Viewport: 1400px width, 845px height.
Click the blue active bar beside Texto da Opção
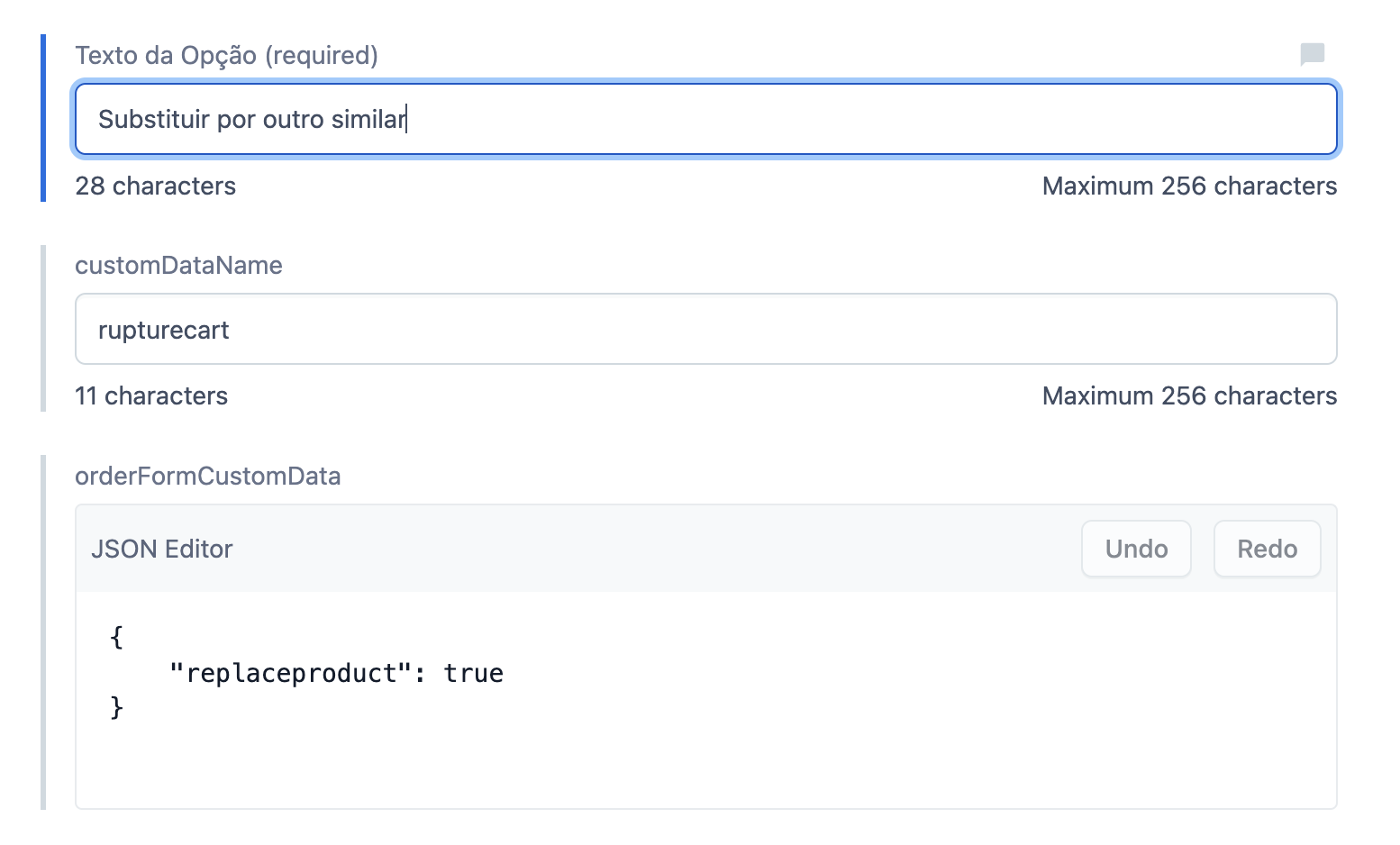coord(43,118)
